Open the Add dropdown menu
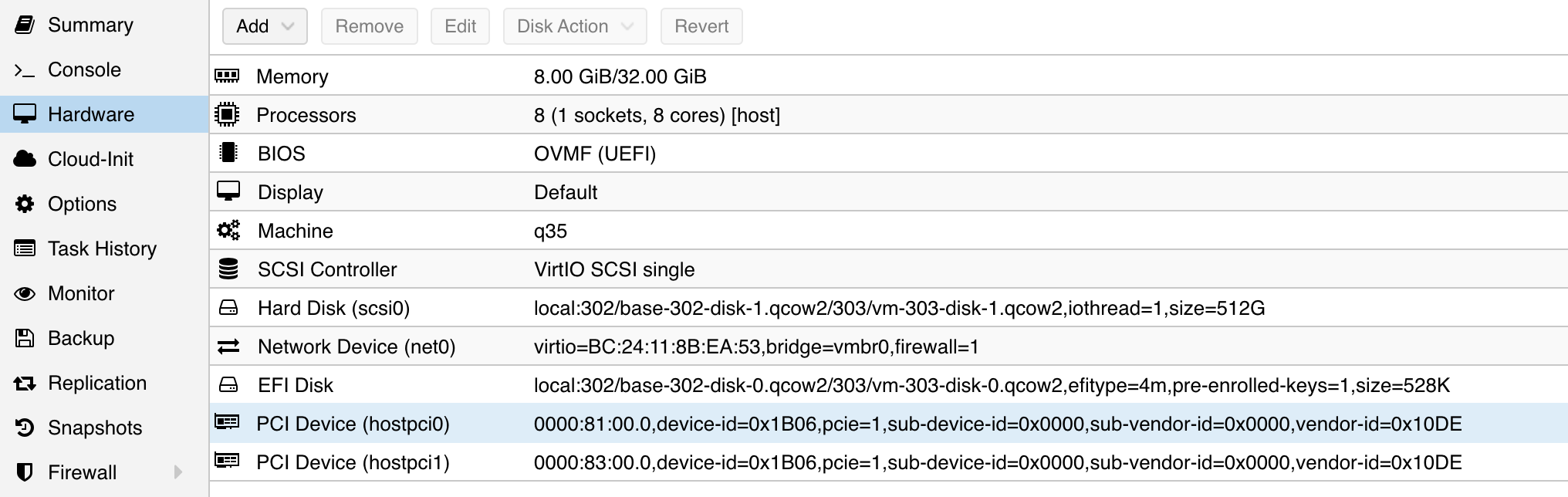 tap(265, 26)
